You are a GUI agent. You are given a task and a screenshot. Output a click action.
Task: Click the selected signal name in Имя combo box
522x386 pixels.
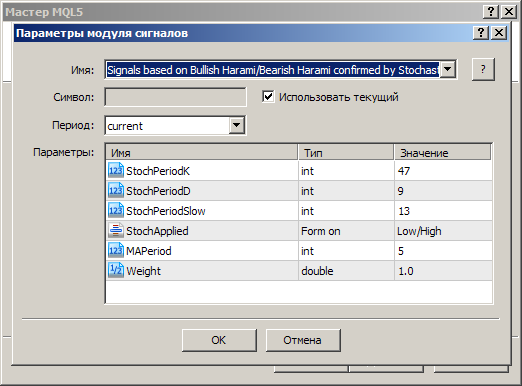pyautogui.click(x=273, y=70)
